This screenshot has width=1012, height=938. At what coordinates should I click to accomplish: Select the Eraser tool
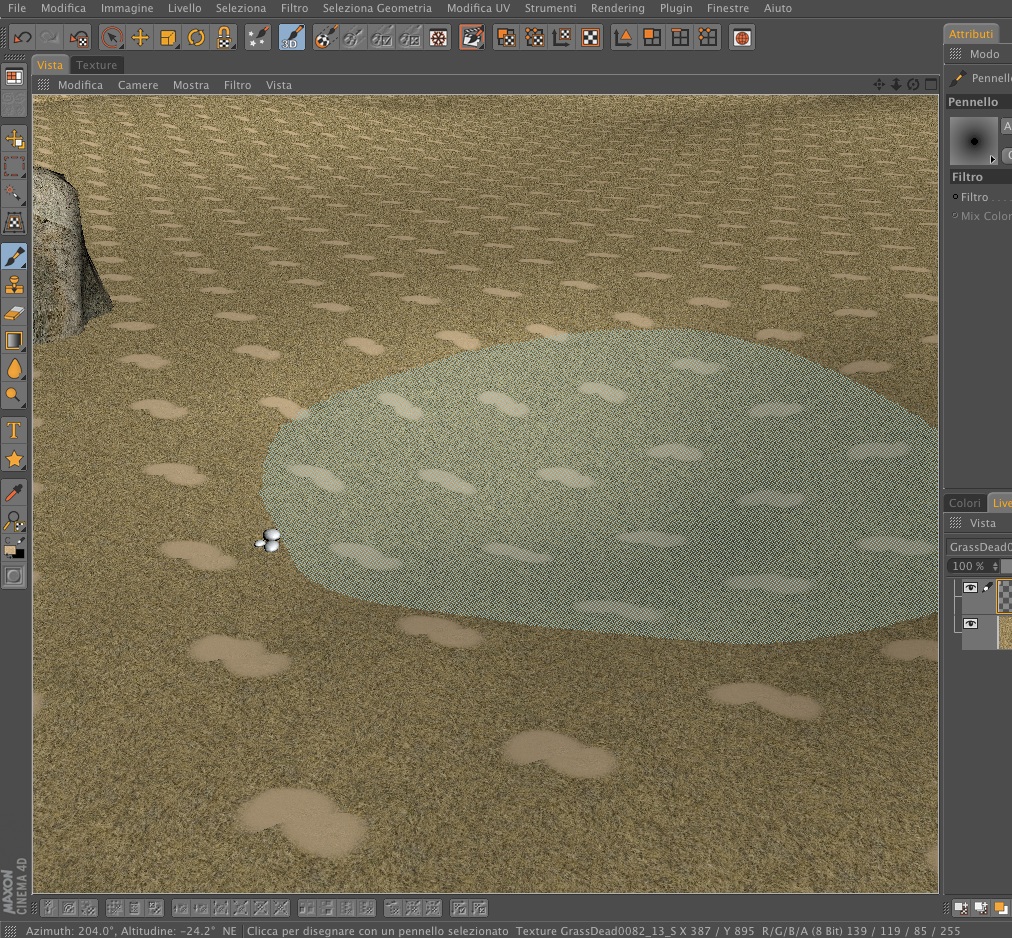click(14, 312)
